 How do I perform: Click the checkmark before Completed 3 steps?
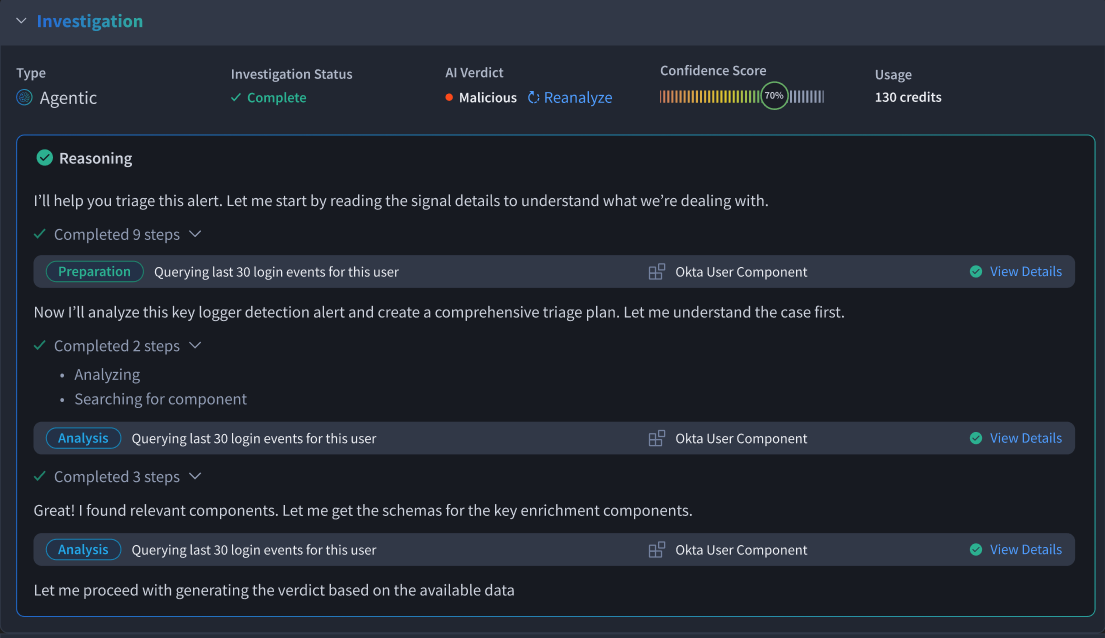coord(39,477)
